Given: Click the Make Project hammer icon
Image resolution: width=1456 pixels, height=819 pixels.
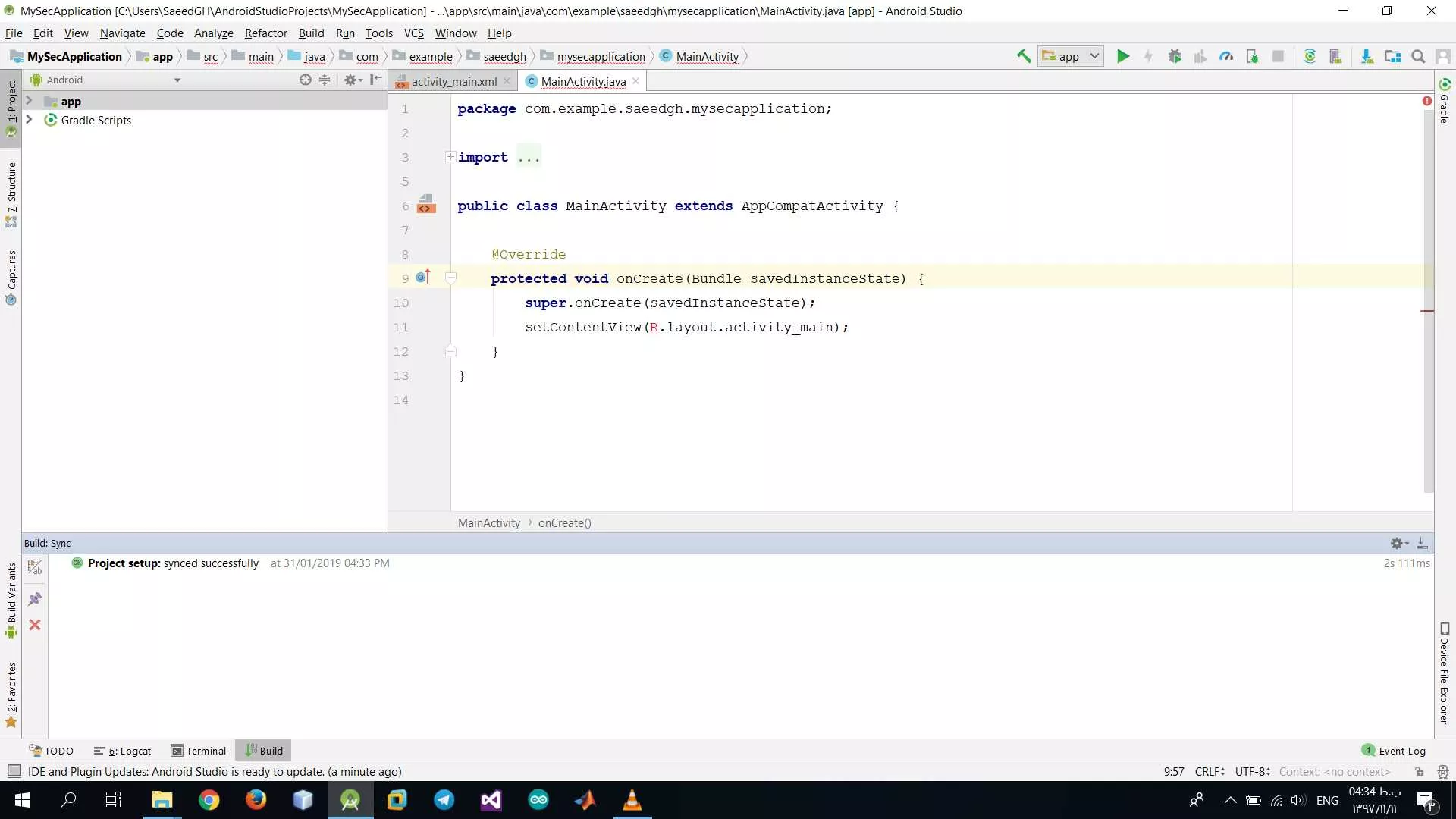Looking at the screenshot, I should click(x=1024, y=56).
